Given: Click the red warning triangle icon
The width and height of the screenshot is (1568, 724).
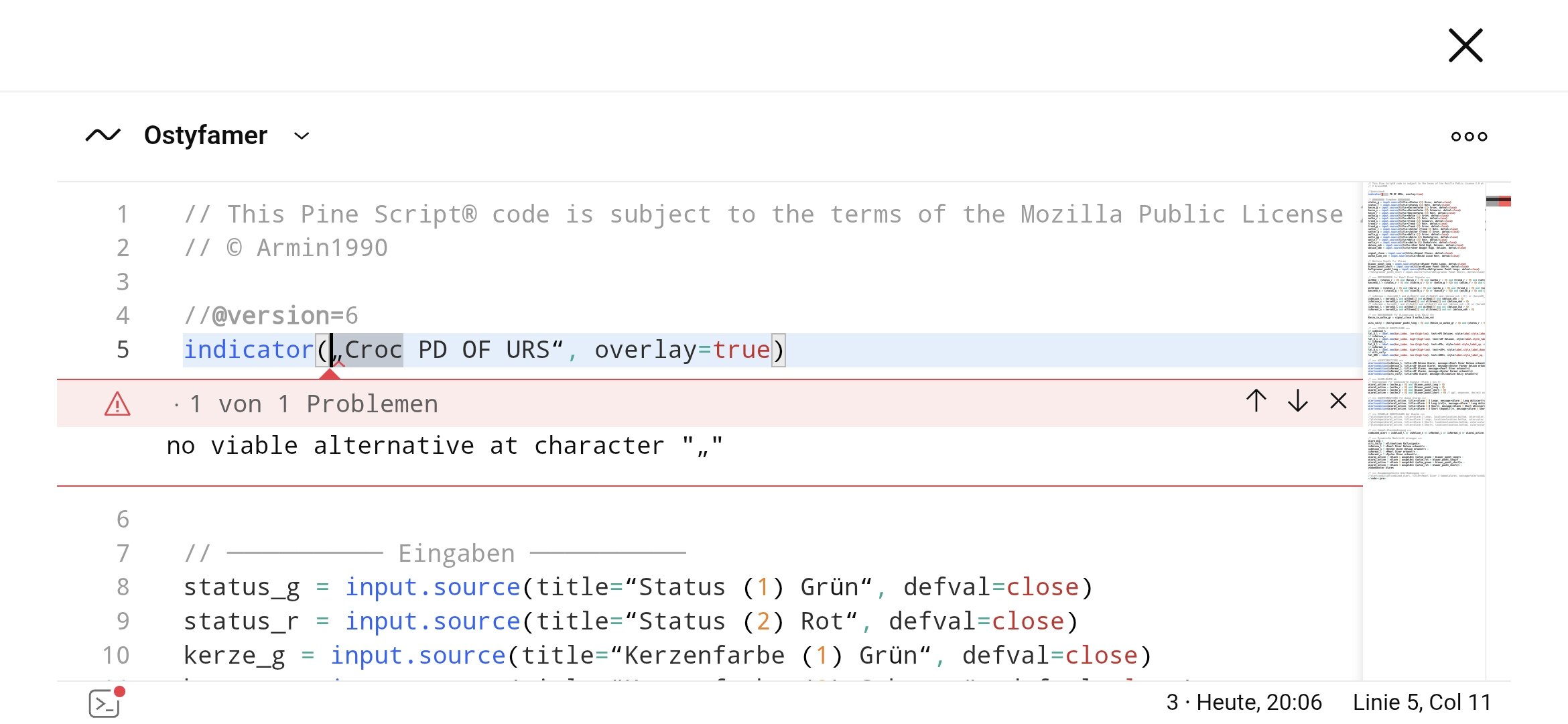Looking at the screenshot, I should click(117, 404).
